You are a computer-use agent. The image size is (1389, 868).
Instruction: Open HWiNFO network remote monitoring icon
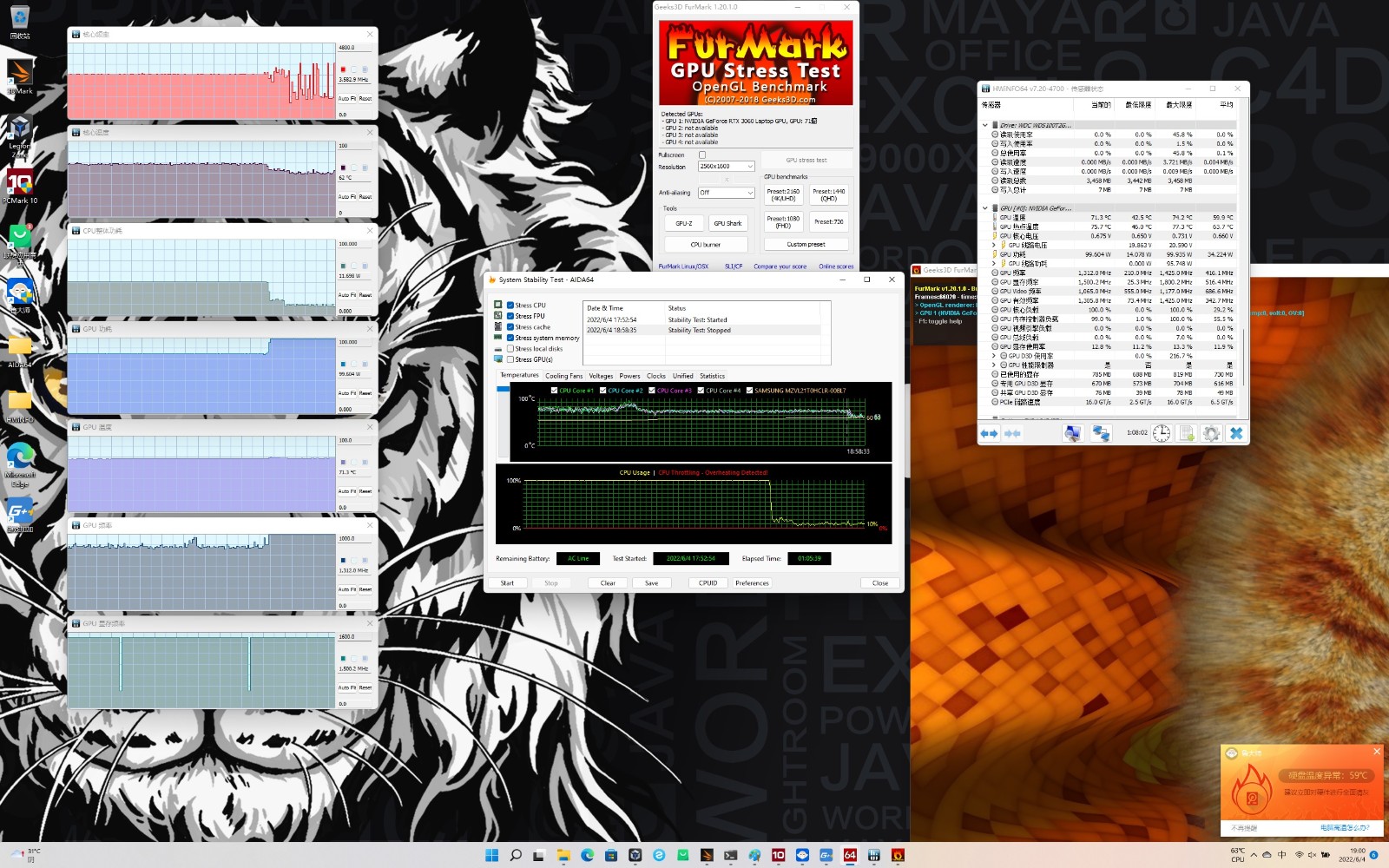[1101, 433]
